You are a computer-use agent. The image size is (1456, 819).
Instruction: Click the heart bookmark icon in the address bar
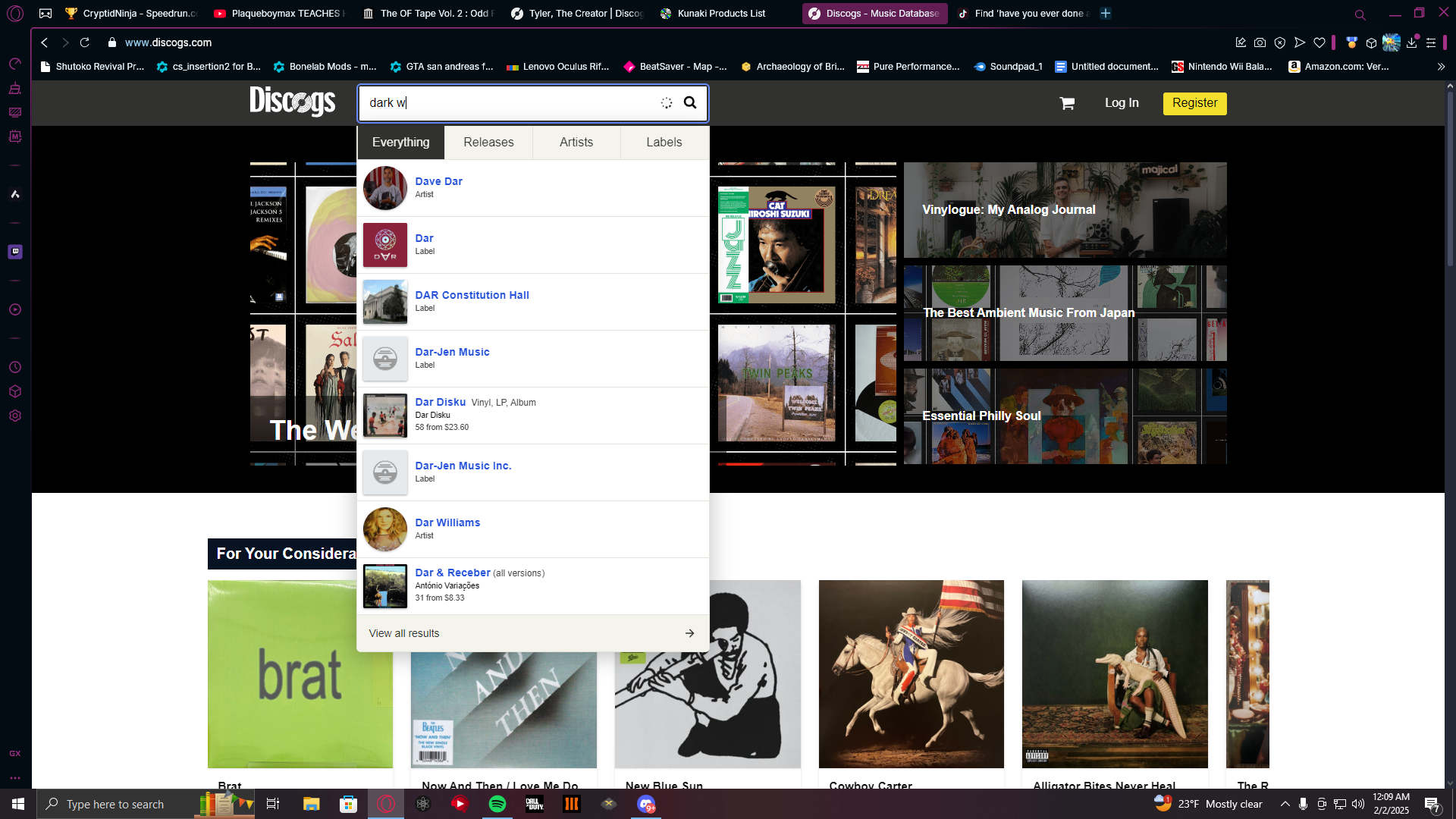click(x=1319, y=43)
